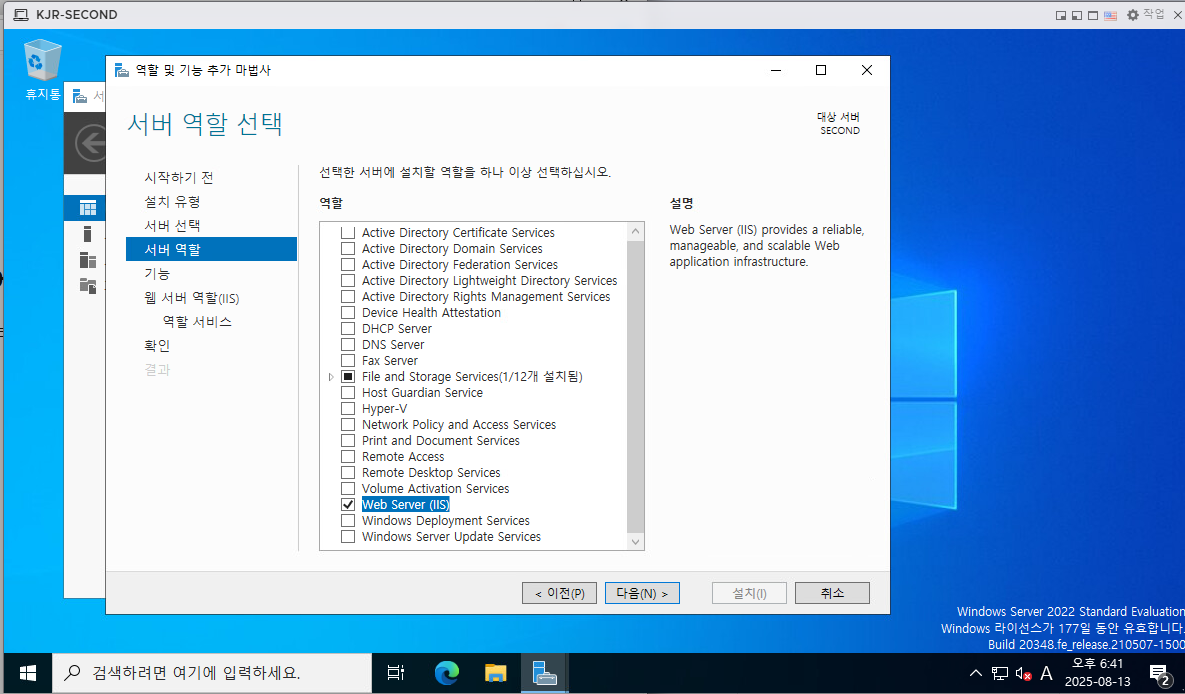Select the Device Health Attestation row text
This screenshot has height=694, width=1185.
point(431,313)
